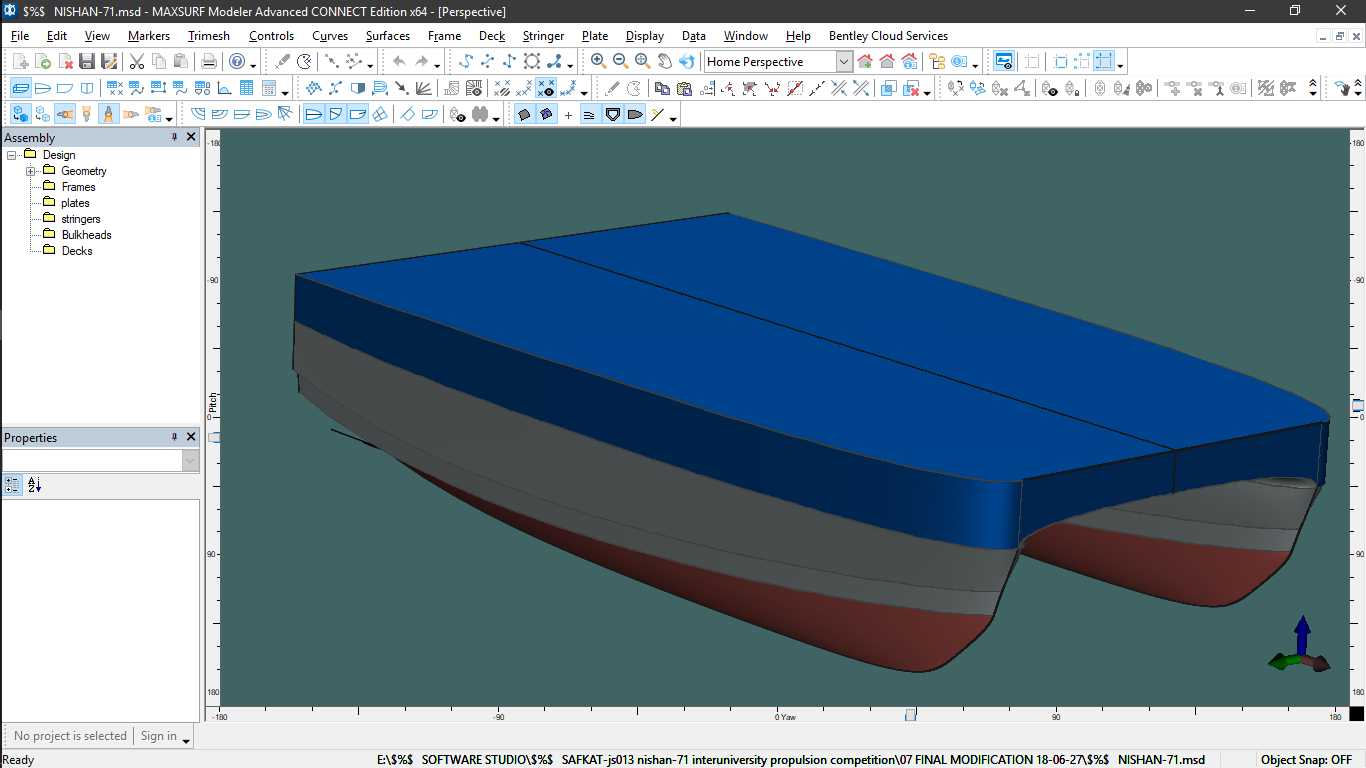Screen dimensions: 1366x768
Task: Pin the Properties panel
Action: click(174, 437)
